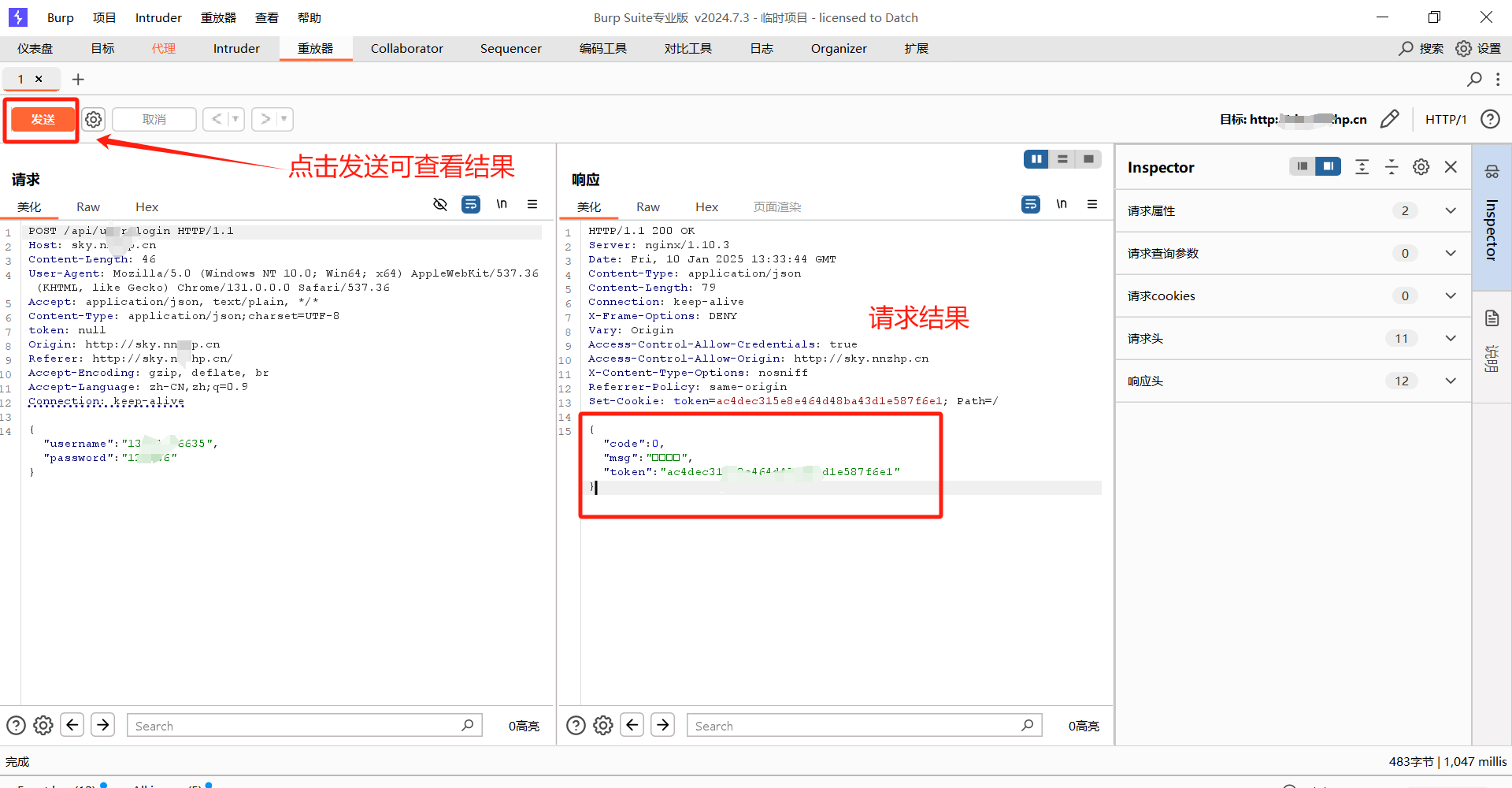Toggle request word wrap icon

pyautogui.click(x=471, y=204)
